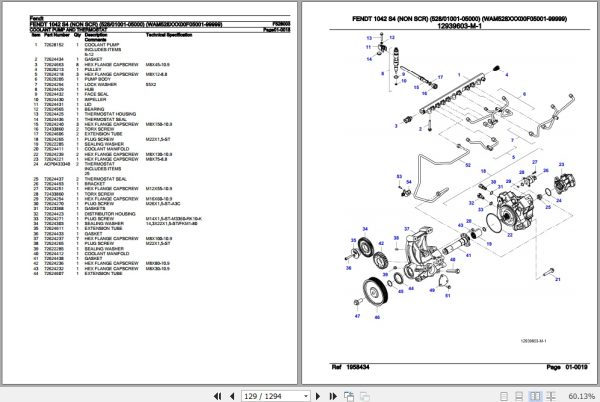Viewport: 600px width, 402px height.
Task: Click callout number 52 on the diagram
Action: click(x=468, y=165)
